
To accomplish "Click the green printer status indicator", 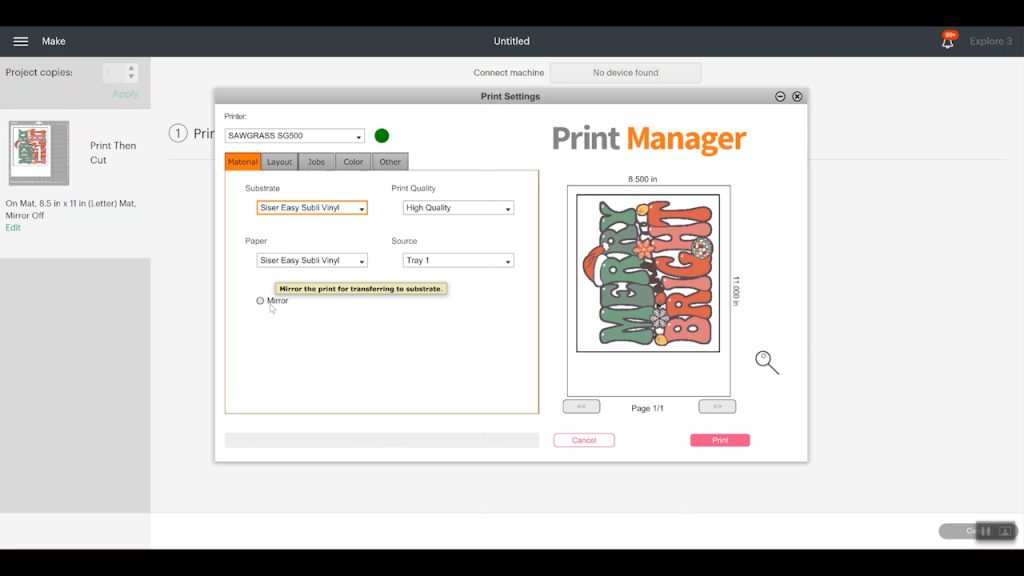I will tap(381, 136).
